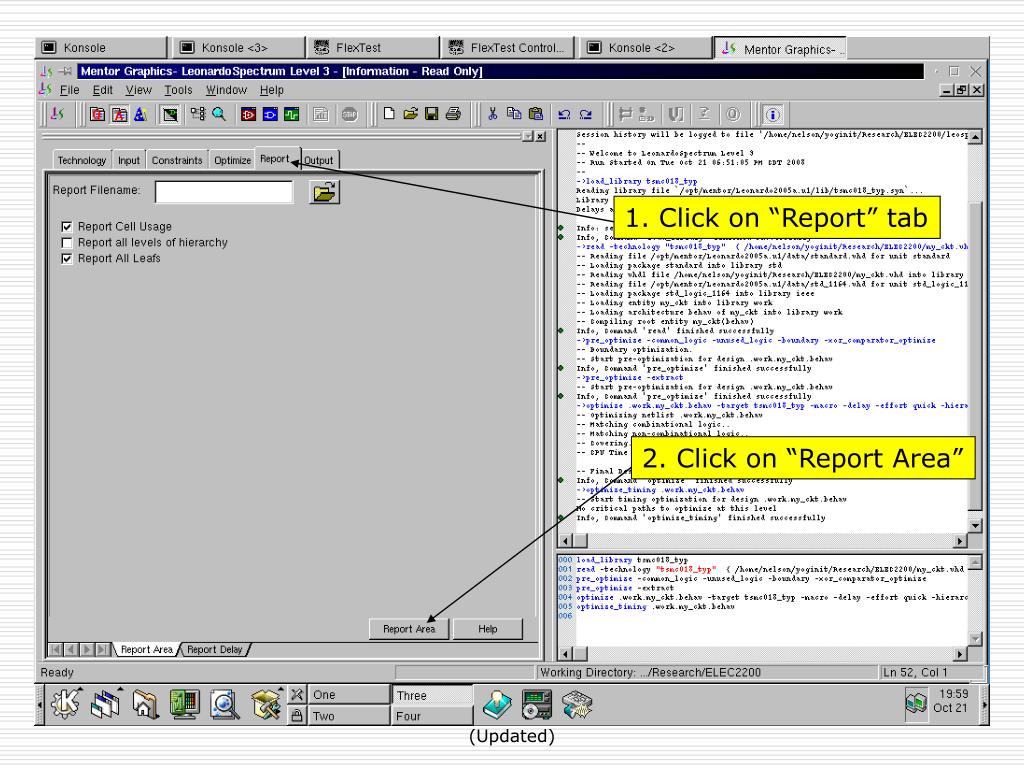This screenshot has height=768, width=1024.
Task: Open the Edit menu
Action: [103, 90]
